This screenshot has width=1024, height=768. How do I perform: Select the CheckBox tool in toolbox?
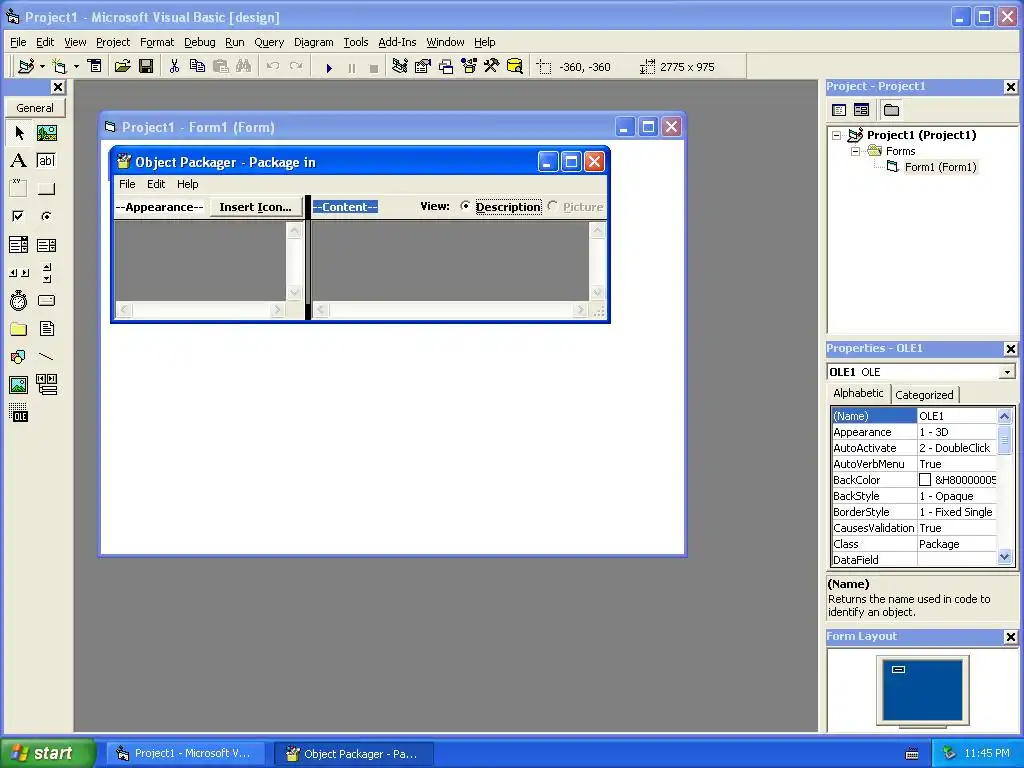(19, 216)
